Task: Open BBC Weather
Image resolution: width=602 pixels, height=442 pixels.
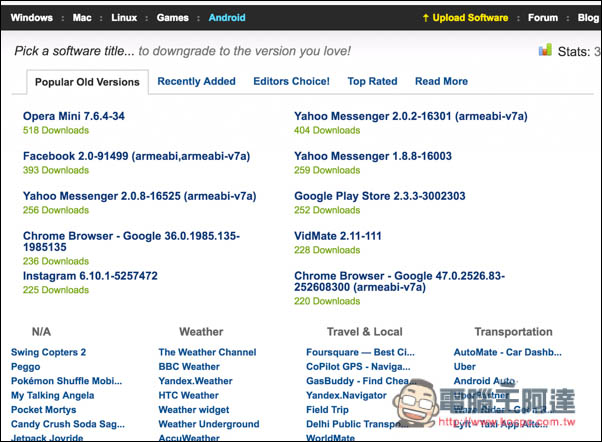Action: tap(189, 367)
